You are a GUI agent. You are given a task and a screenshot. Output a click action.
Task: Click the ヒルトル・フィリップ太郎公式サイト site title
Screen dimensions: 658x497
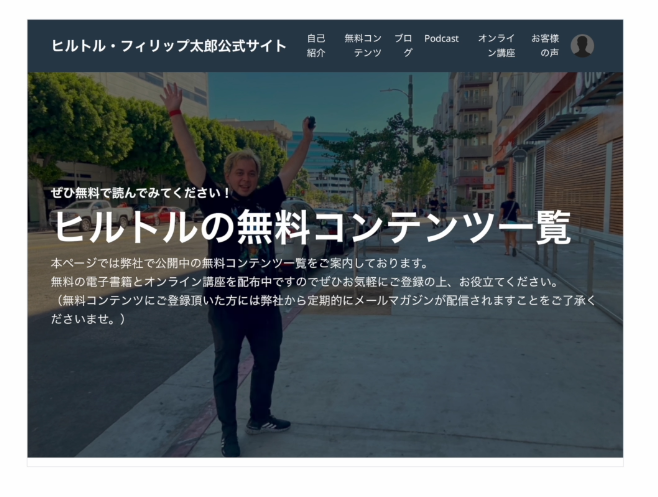tap(169, 46)
